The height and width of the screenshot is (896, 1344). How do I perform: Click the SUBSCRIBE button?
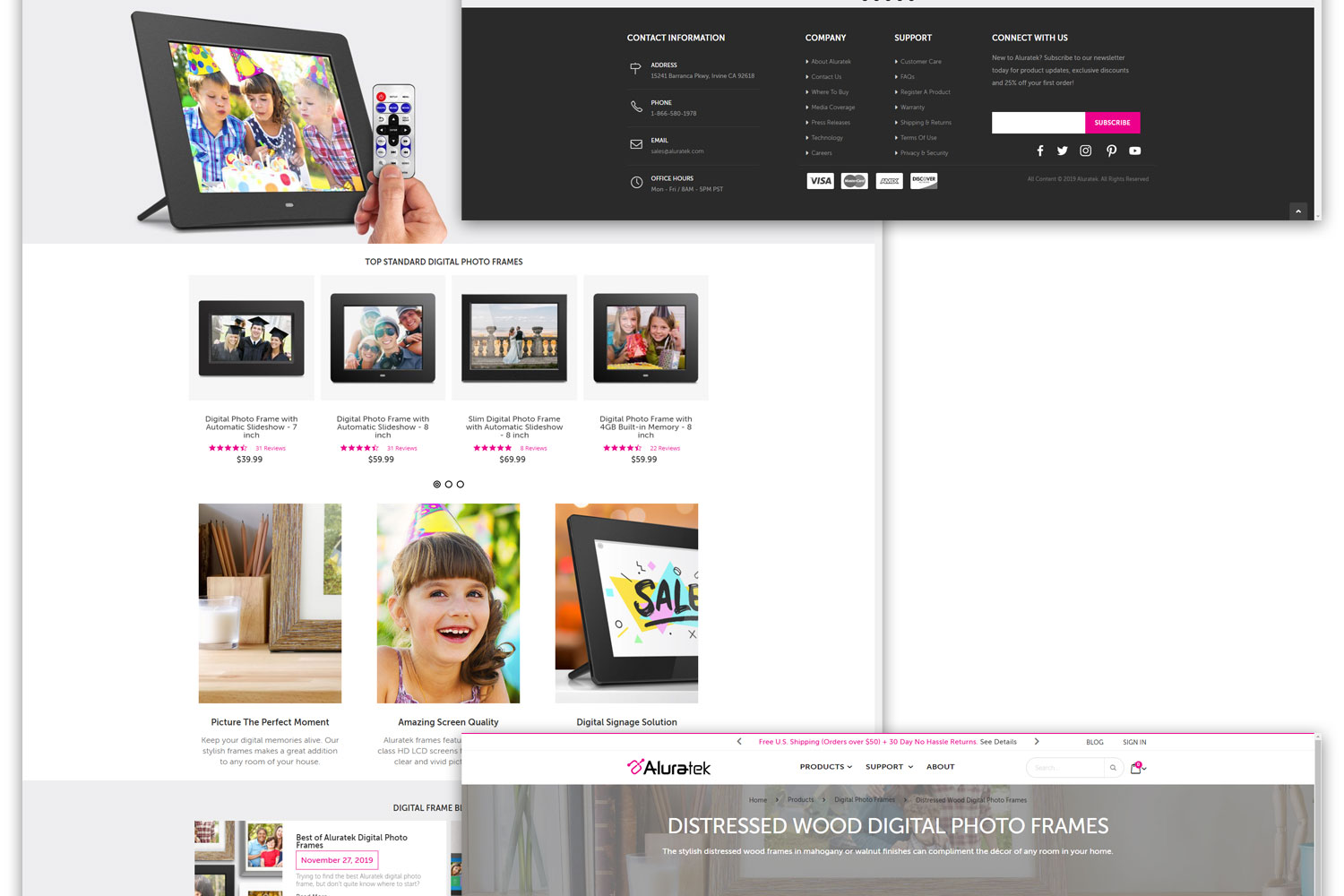[1112, 123]
